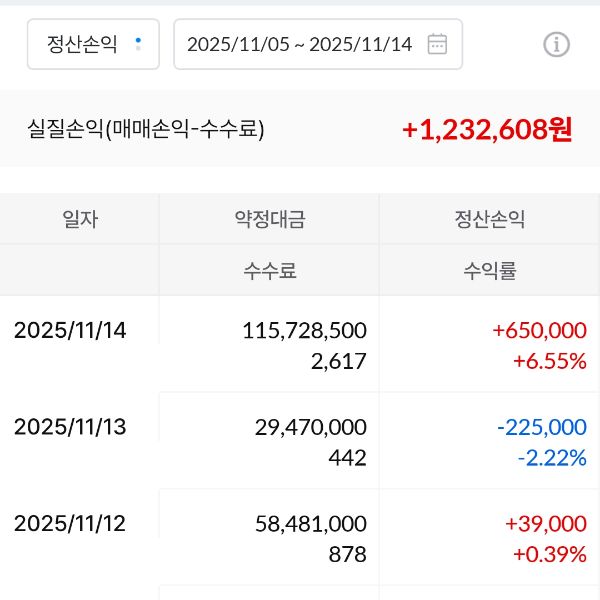
Task: Select the 2025/11/13 row date
Action: pyautogui.click(x=70, y=427)
